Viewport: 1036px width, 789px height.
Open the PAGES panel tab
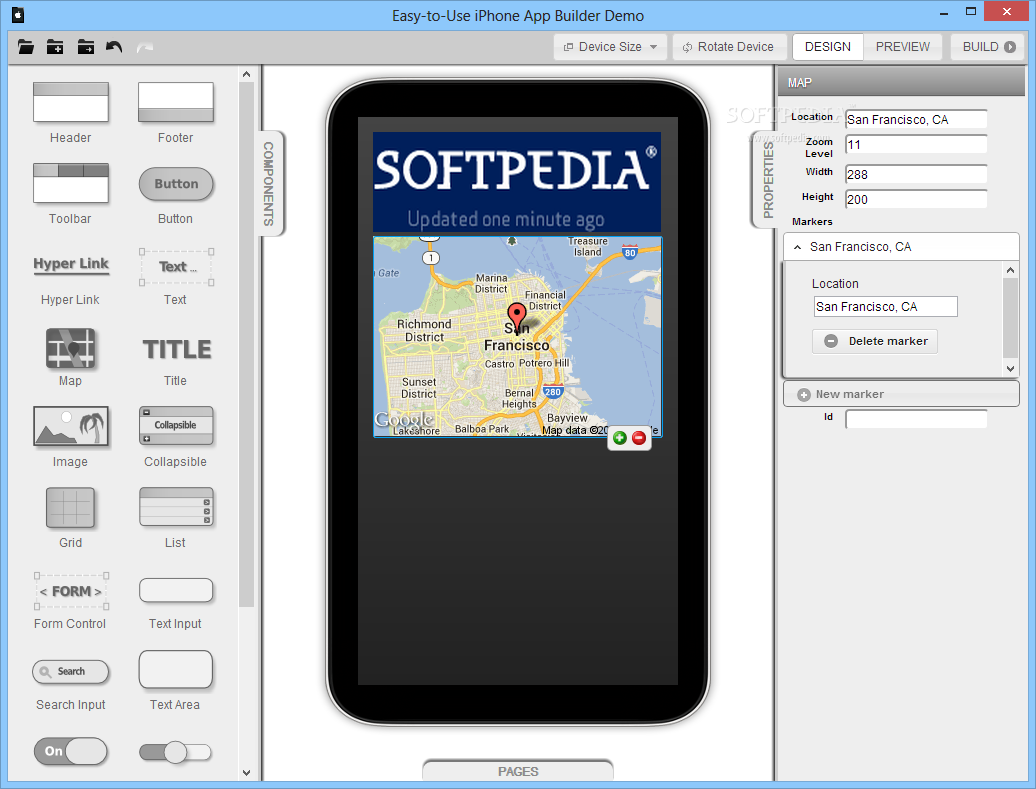click(x=518, y=771)
